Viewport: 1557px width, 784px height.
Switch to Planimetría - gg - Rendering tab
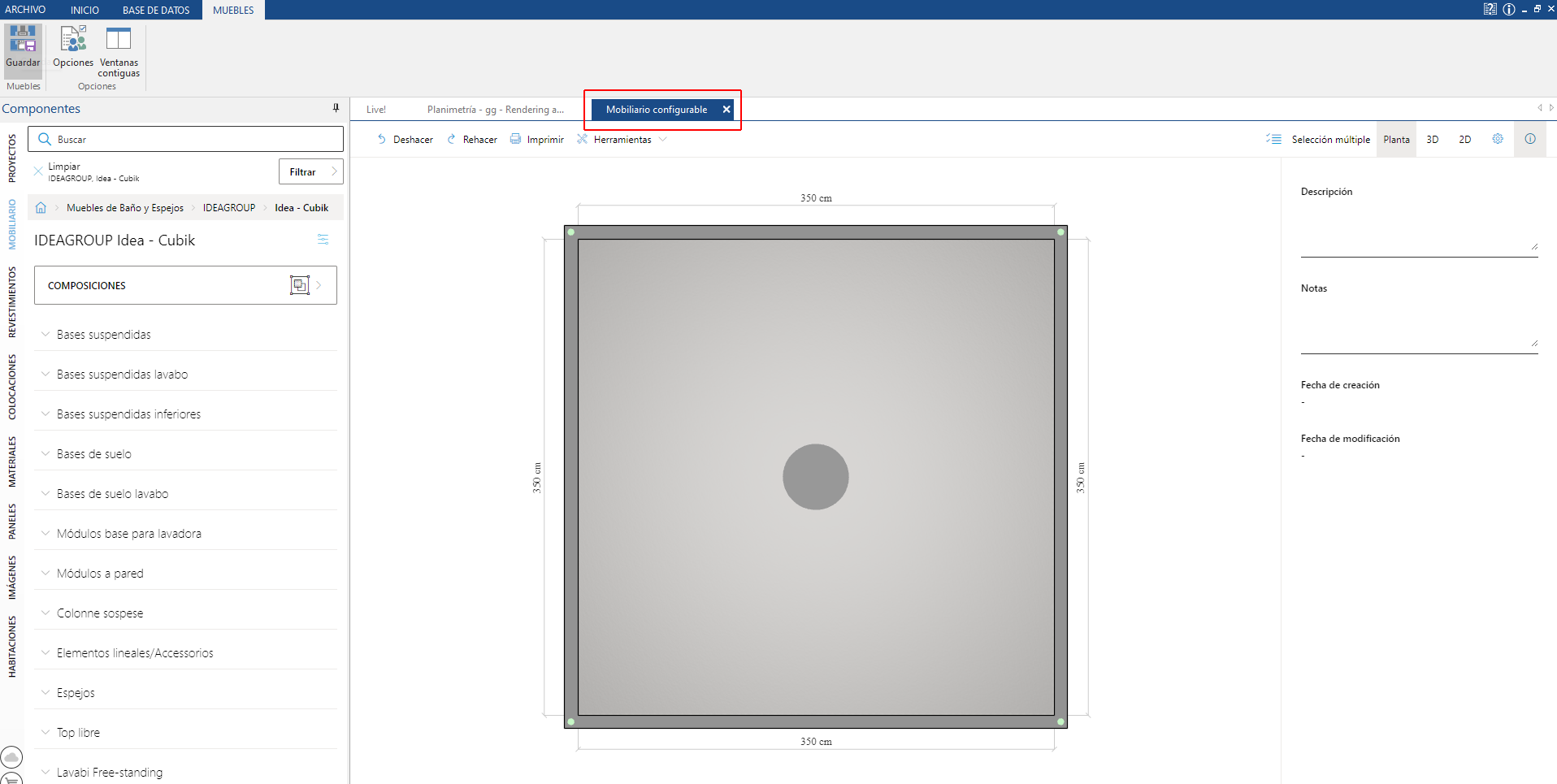click(x=495, y=110)
